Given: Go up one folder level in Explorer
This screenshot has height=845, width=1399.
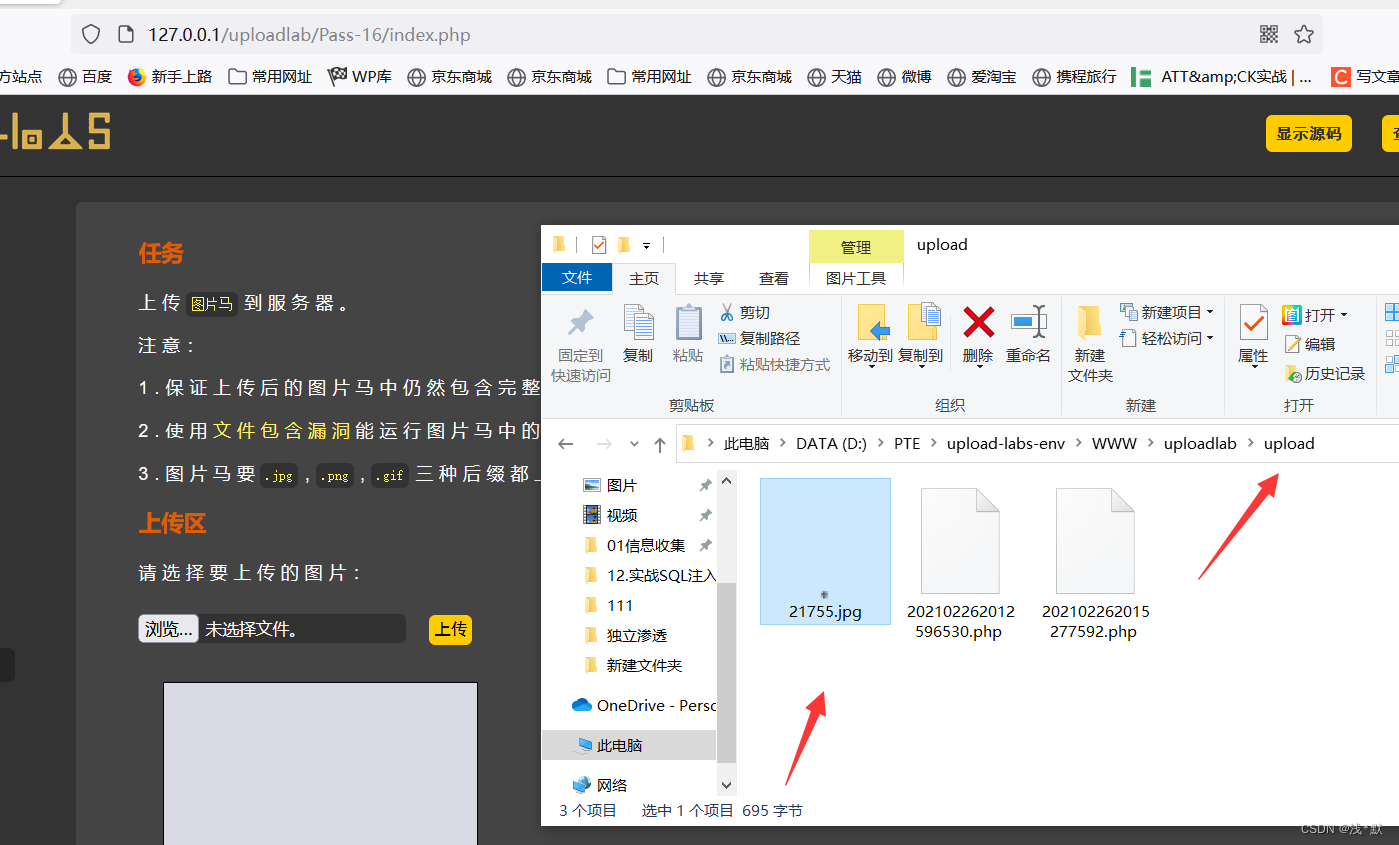Looking at the screenshot, I should [x=659, y=444].
